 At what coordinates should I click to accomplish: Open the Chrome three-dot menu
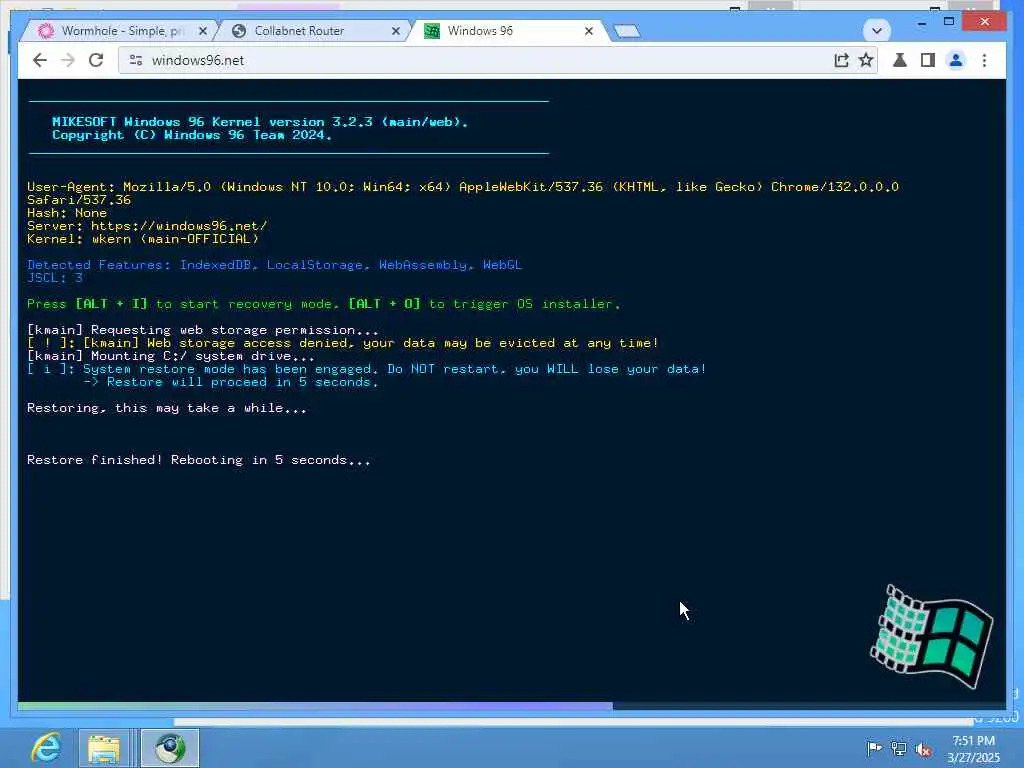[x=984, y=60]
